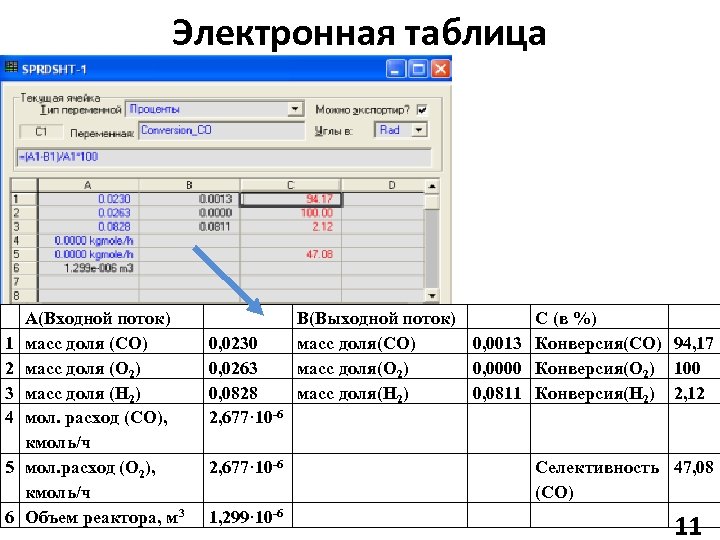
Task: Click the Конверсия(СО) table cell
Action: [598, 343]
